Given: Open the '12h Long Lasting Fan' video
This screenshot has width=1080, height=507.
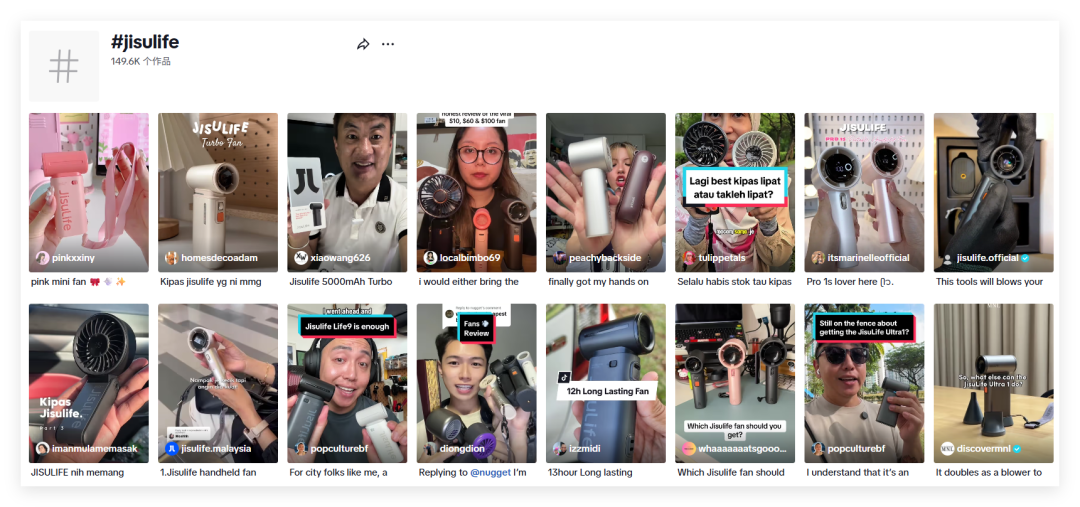Looking at the screenshot, I should (605, 383).
